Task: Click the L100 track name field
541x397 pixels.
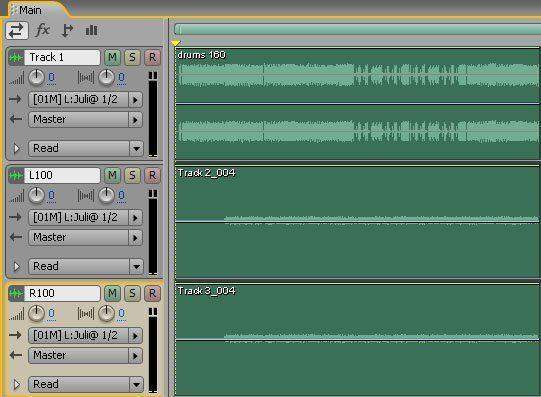Action: coord(62,176)
